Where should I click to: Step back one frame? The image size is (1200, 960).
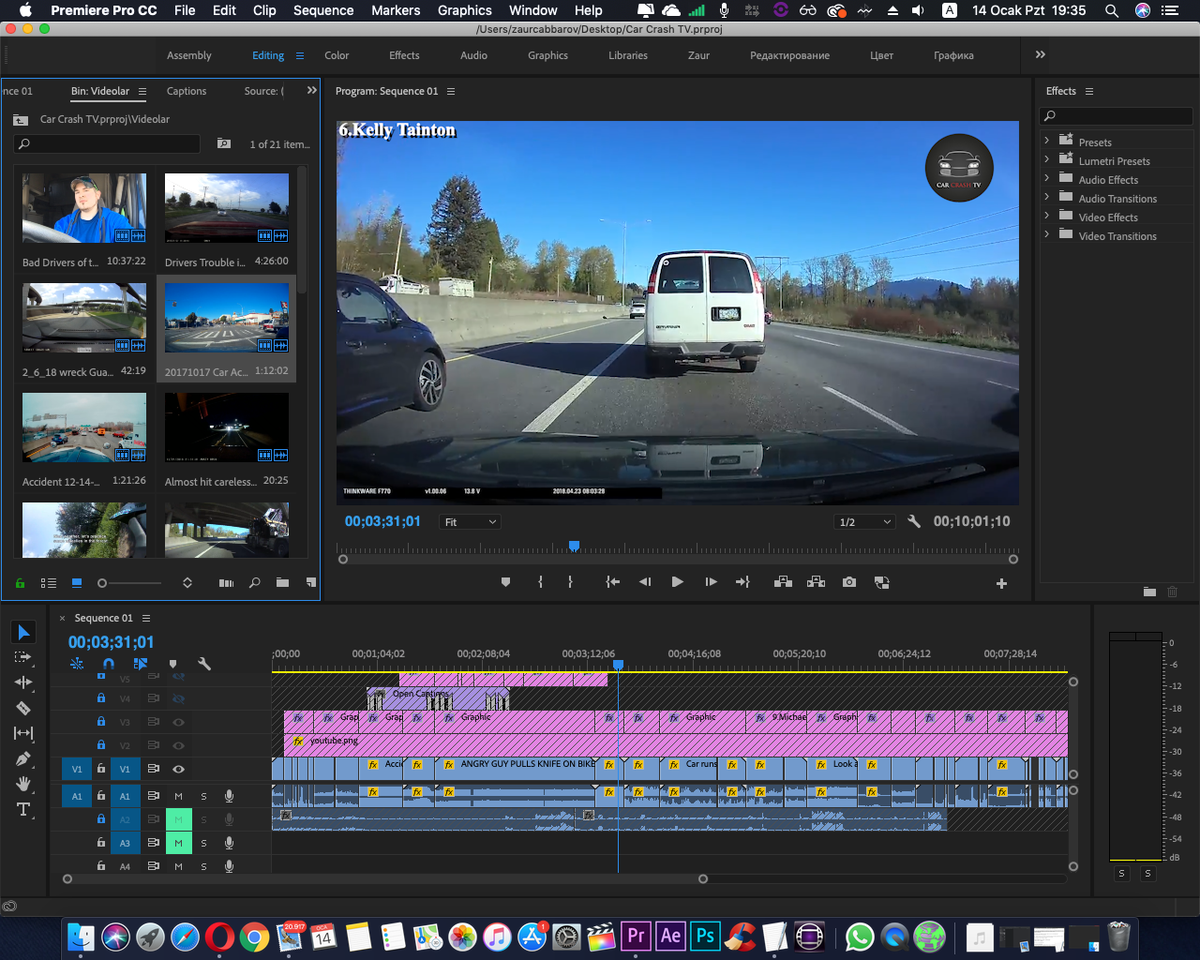[645, 582]
